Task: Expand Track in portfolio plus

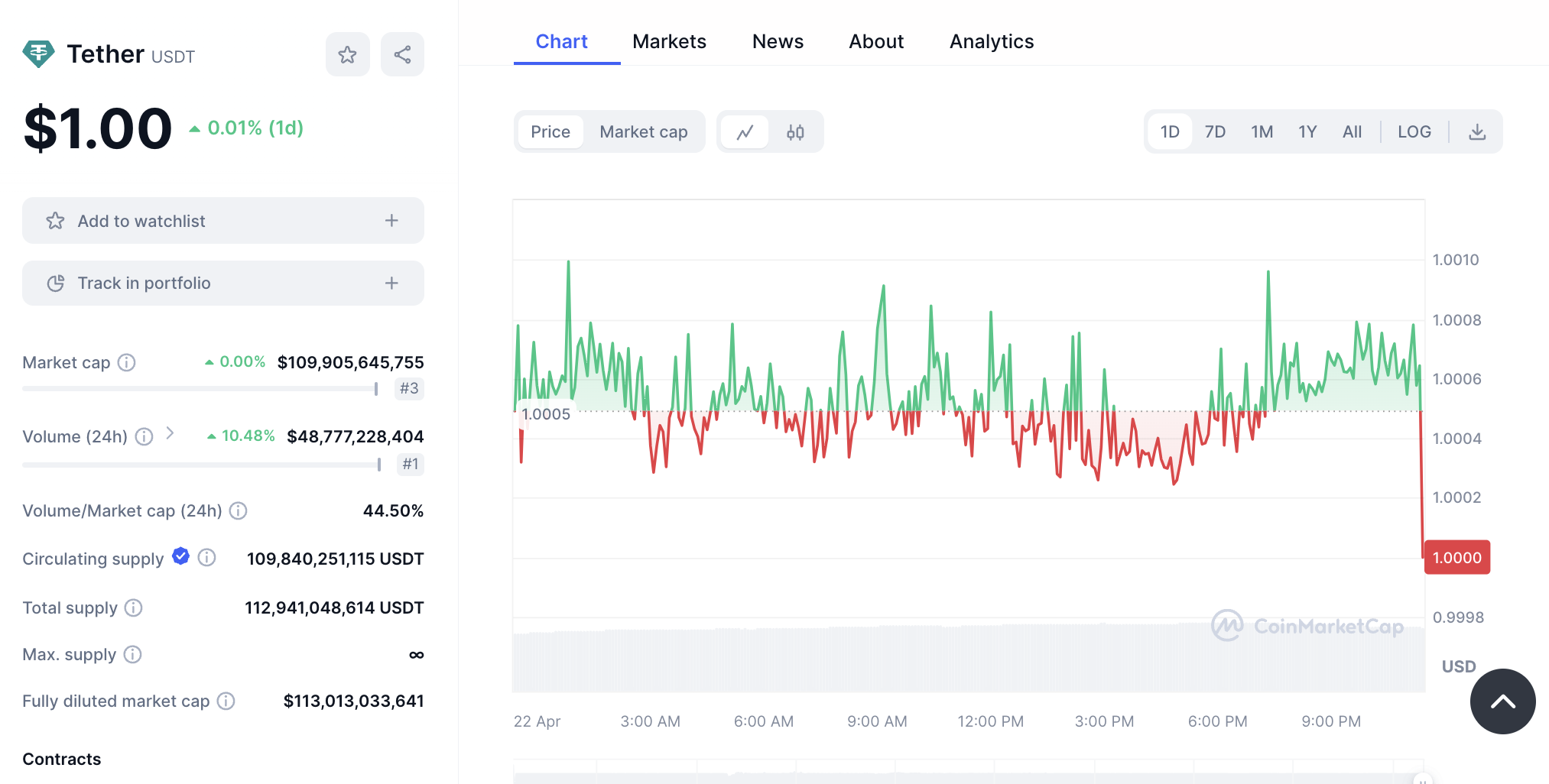Action: click(391, 283)
